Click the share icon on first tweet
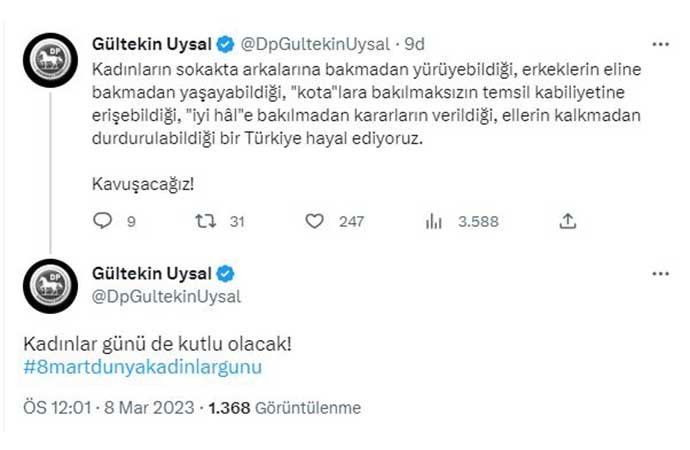 coord(567,221)
